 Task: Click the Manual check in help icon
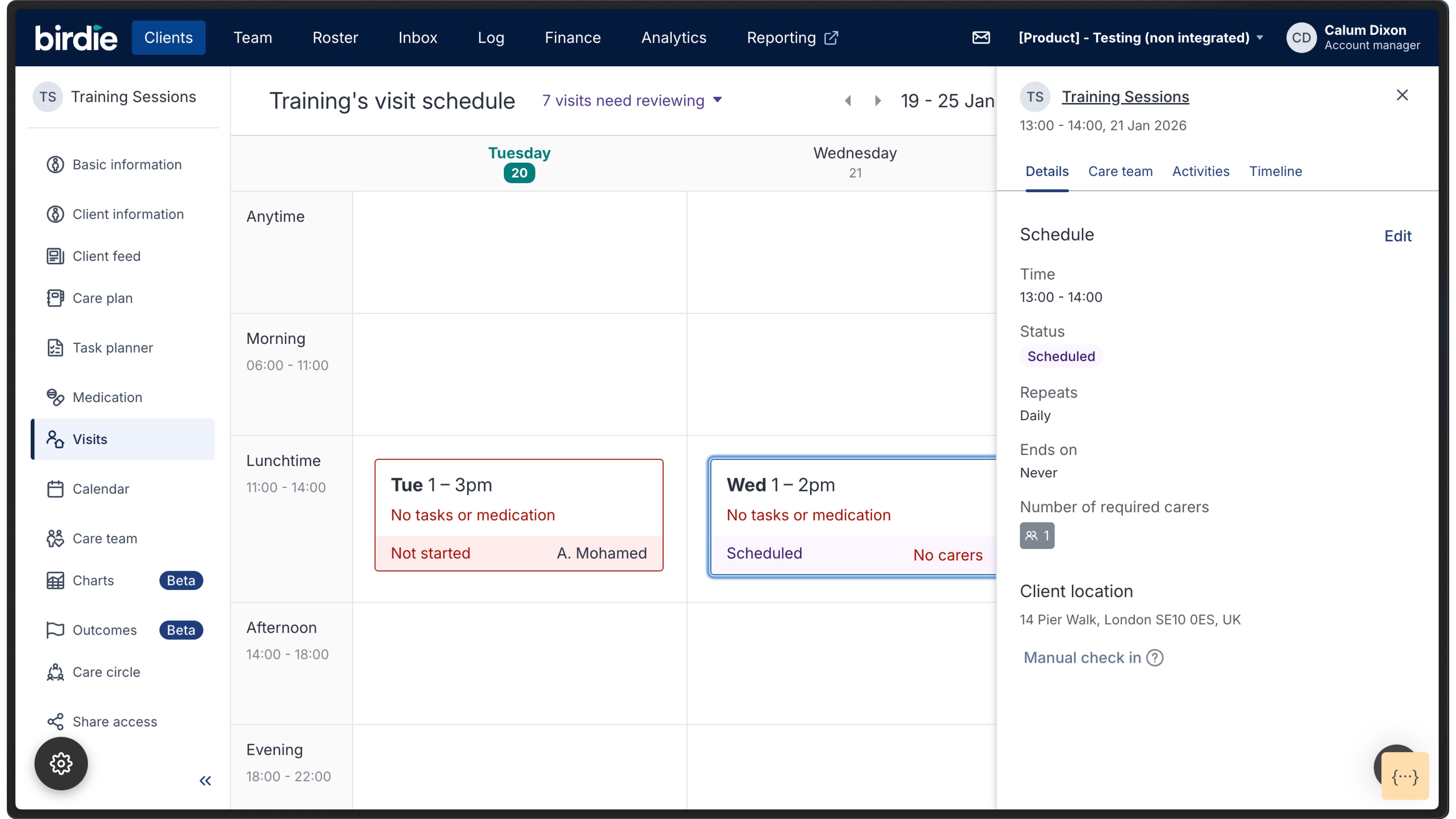pos(1155,658)
